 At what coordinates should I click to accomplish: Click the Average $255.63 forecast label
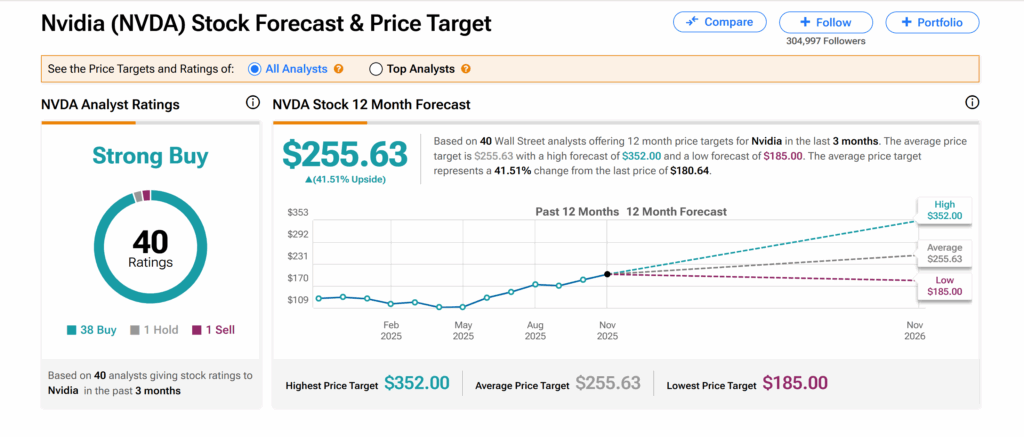[x=942, y=252]
